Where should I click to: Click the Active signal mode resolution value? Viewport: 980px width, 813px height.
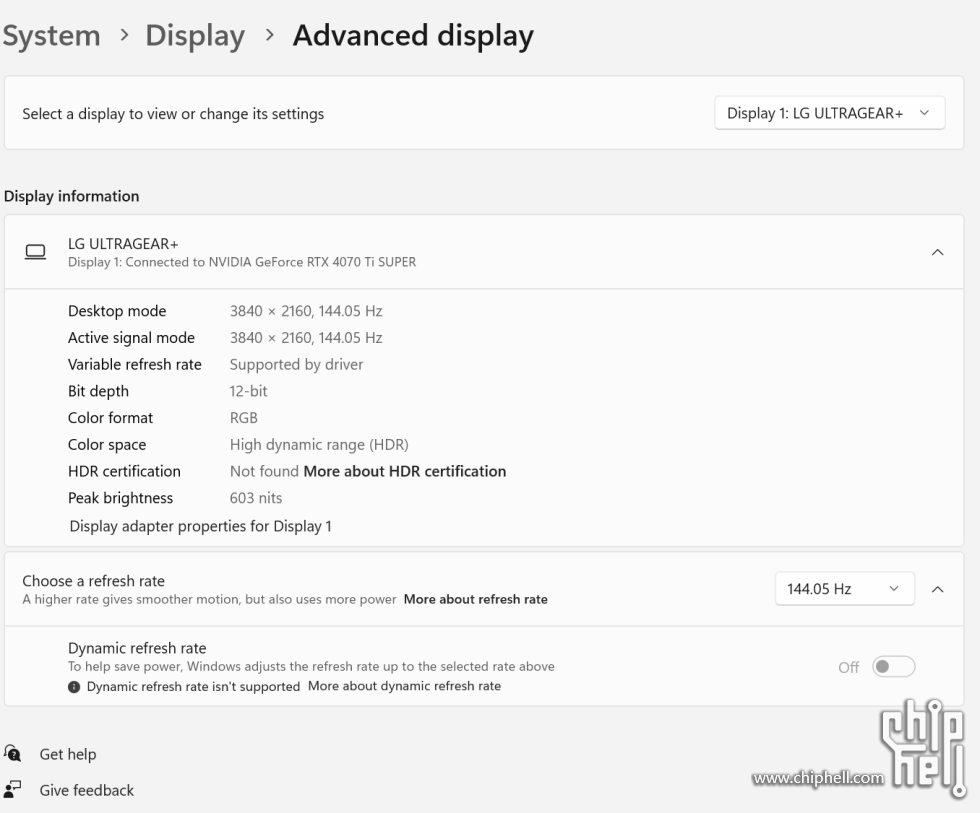tap(306, 338)
